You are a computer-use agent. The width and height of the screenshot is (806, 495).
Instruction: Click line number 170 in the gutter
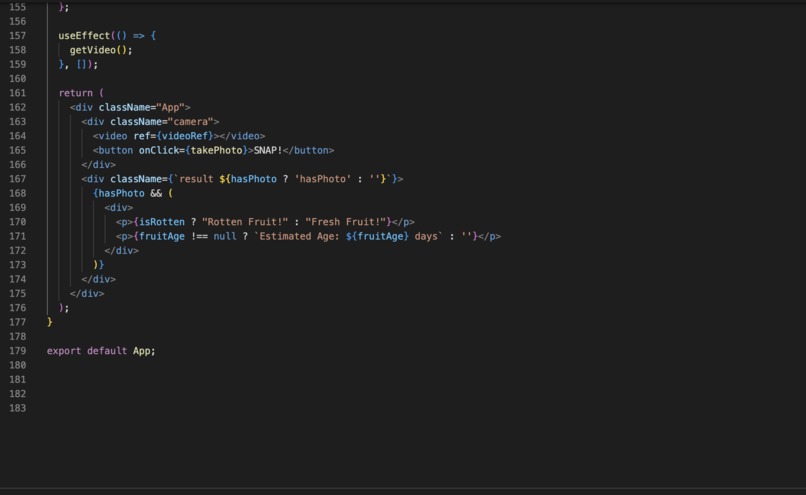pyautogui.click(x=17, y=222)
